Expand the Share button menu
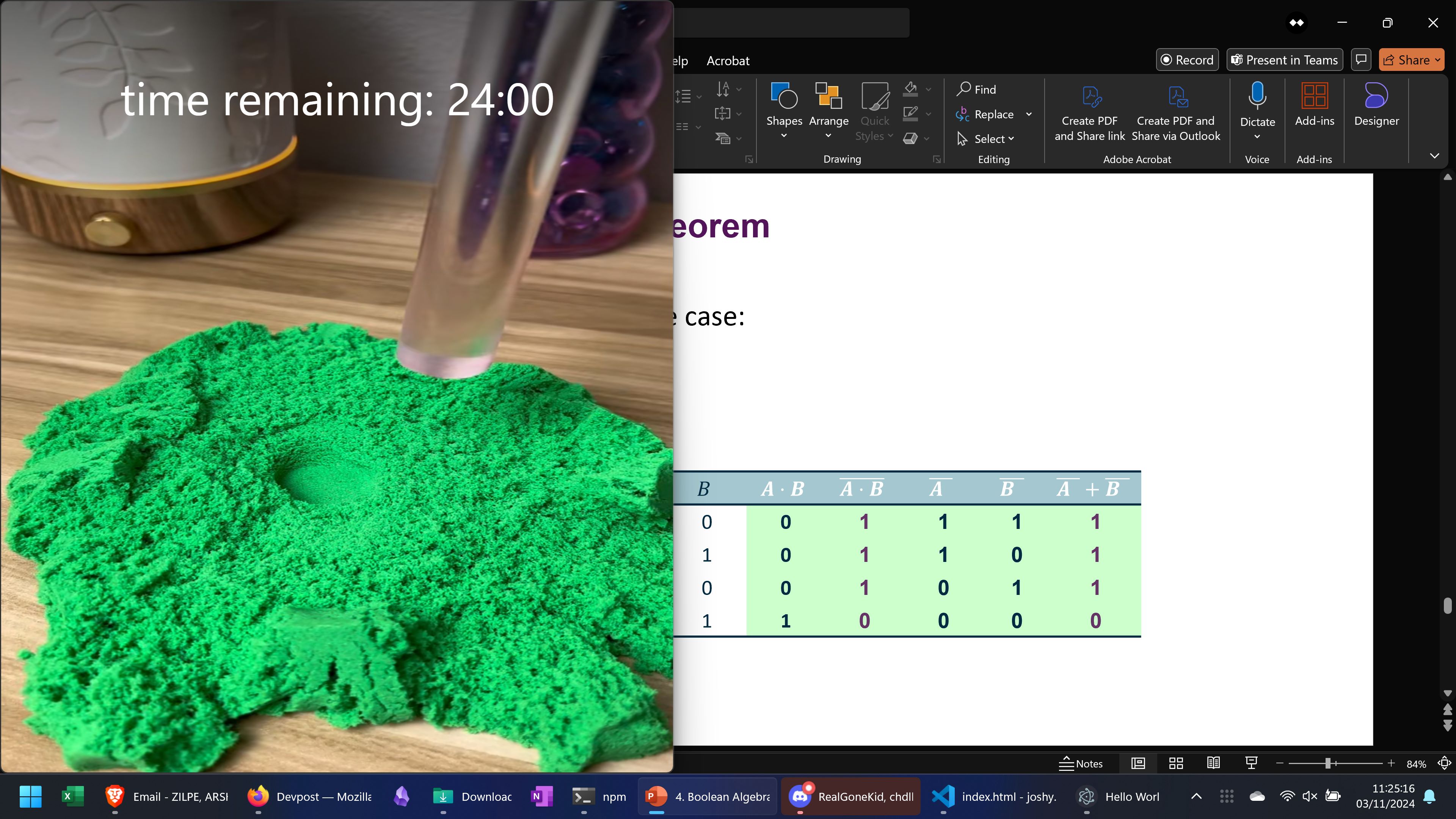This screenshot has width=1456, height=819. point(1437,60)
